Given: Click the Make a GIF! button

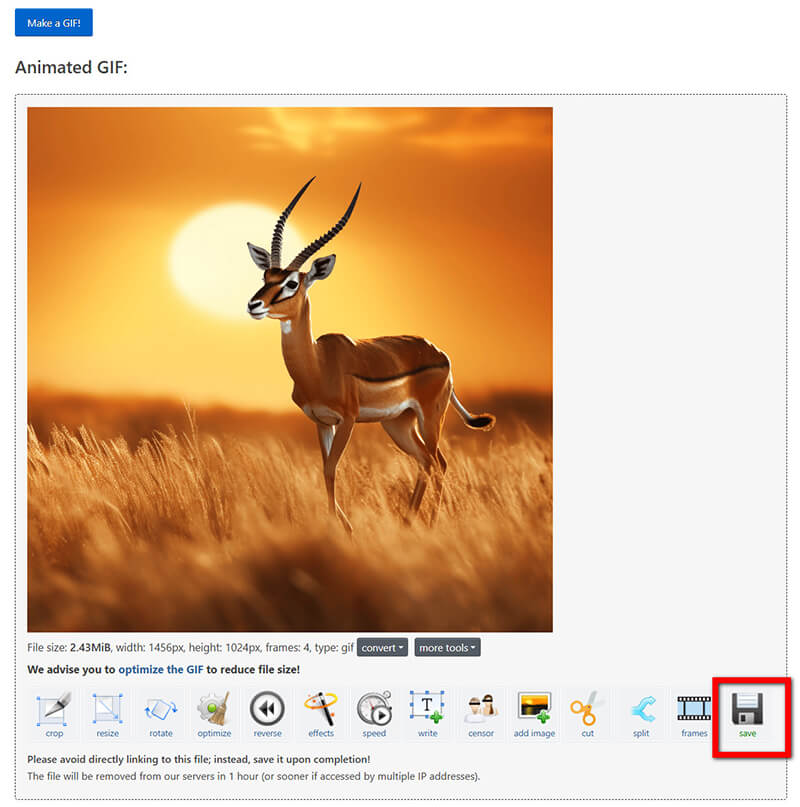Looking at the screenshot, I should (x=53, y=22).
